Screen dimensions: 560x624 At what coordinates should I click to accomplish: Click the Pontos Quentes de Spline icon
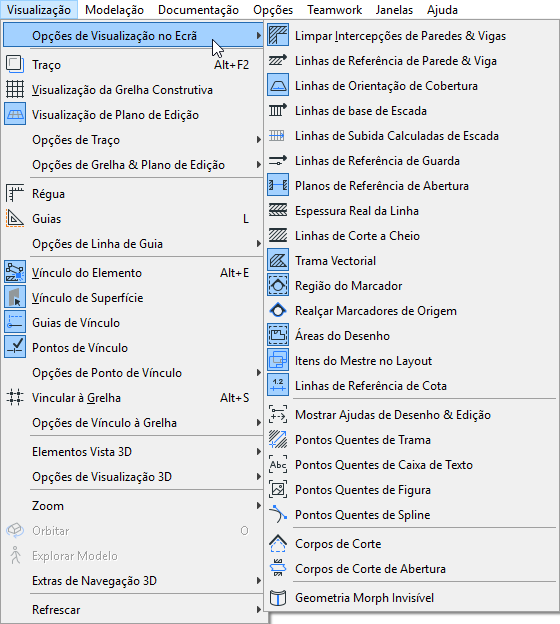point(278,515)
